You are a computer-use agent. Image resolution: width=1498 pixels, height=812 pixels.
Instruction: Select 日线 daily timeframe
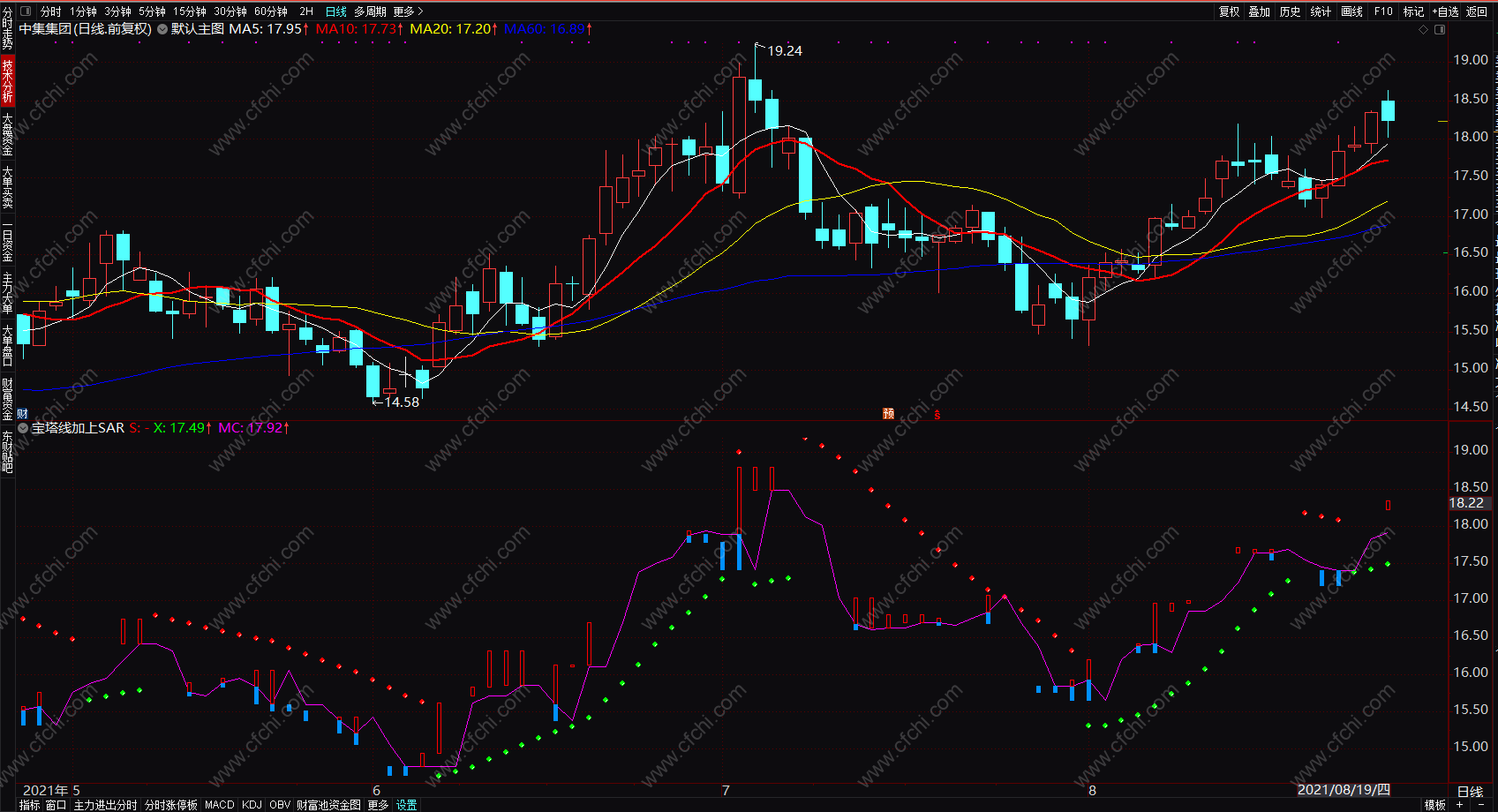pyautogui.click(x=336, y=11)
